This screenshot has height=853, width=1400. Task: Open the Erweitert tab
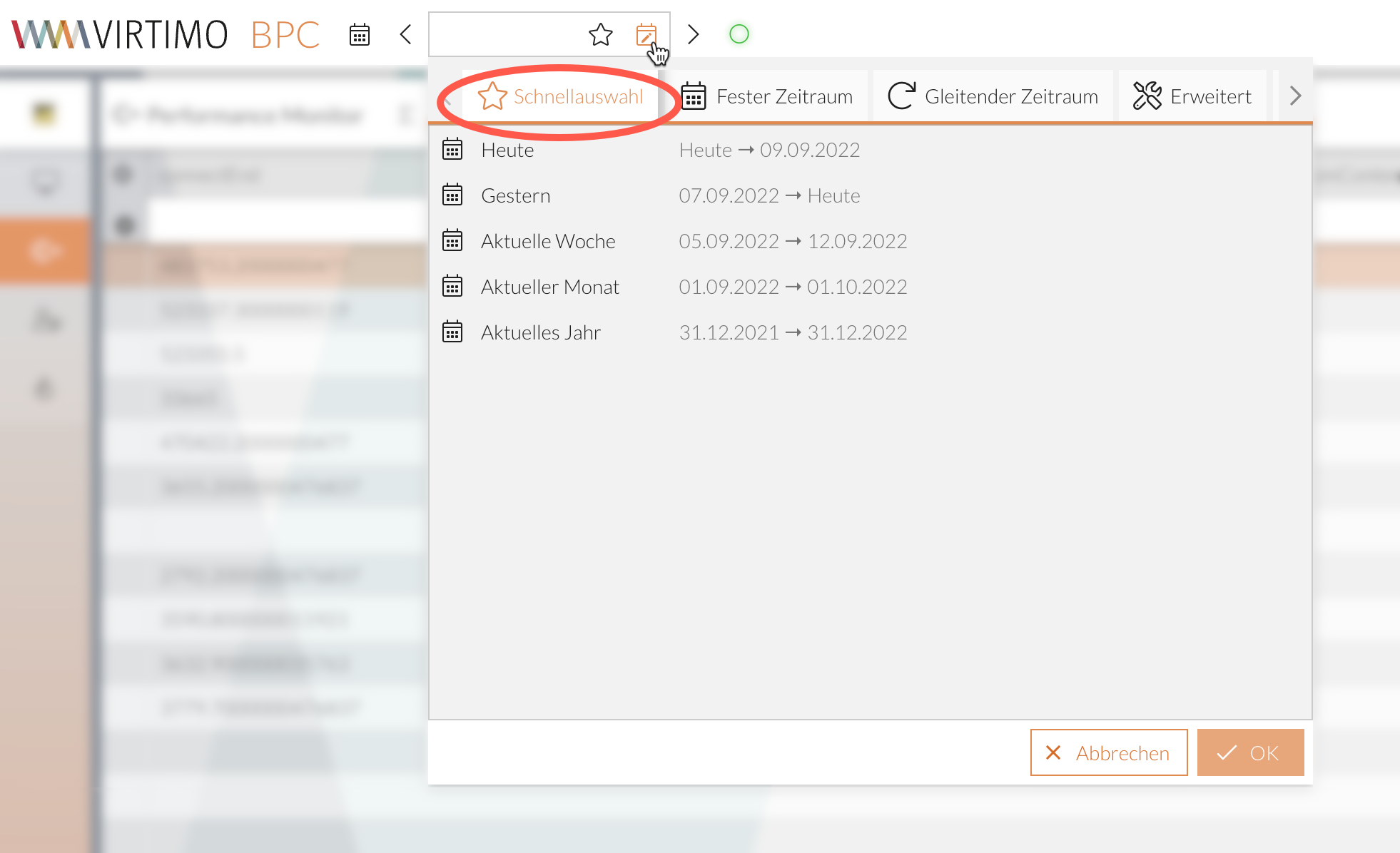pyautogui.click(x=1192, y=96)
